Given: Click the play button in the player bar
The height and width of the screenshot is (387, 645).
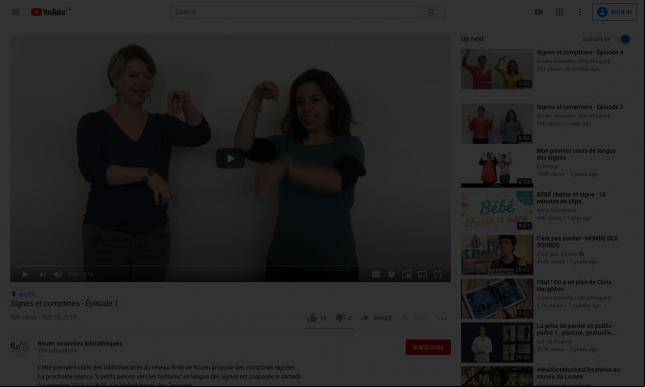Looking at the screenshot, I should (x=25, y=274).
